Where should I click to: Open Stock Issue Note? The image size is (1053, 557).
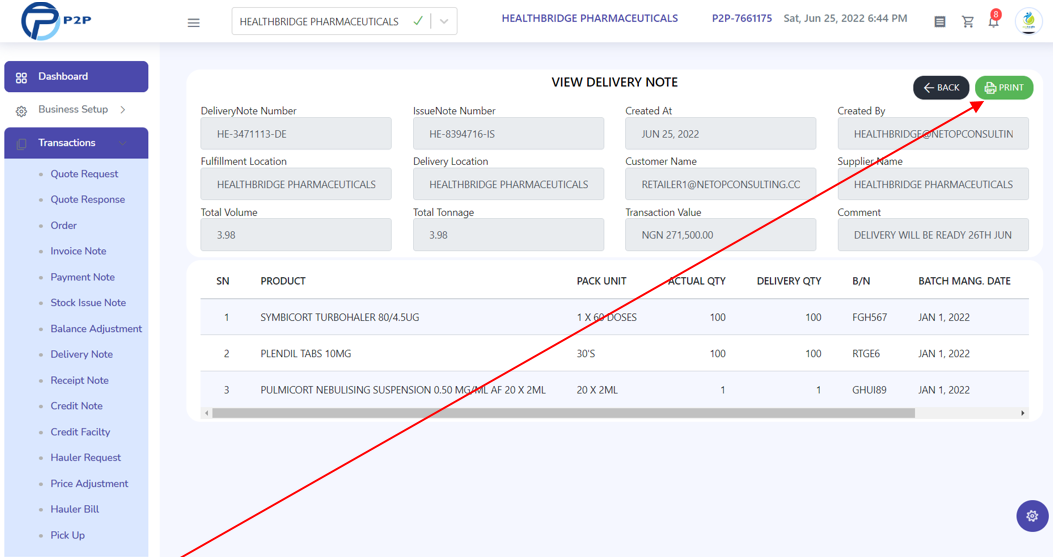[x=88, y=302]
